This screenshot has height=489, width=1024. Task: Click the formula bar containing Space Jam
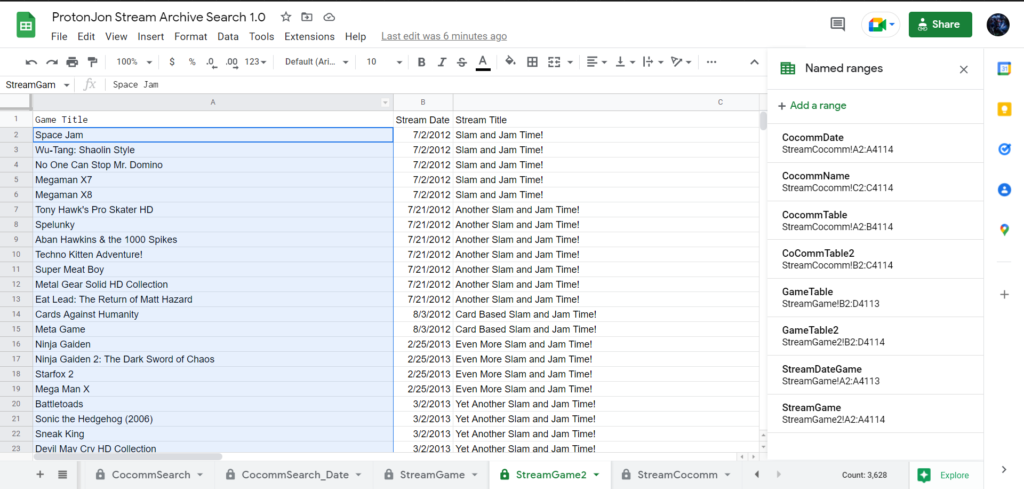(x=434, y=85)
